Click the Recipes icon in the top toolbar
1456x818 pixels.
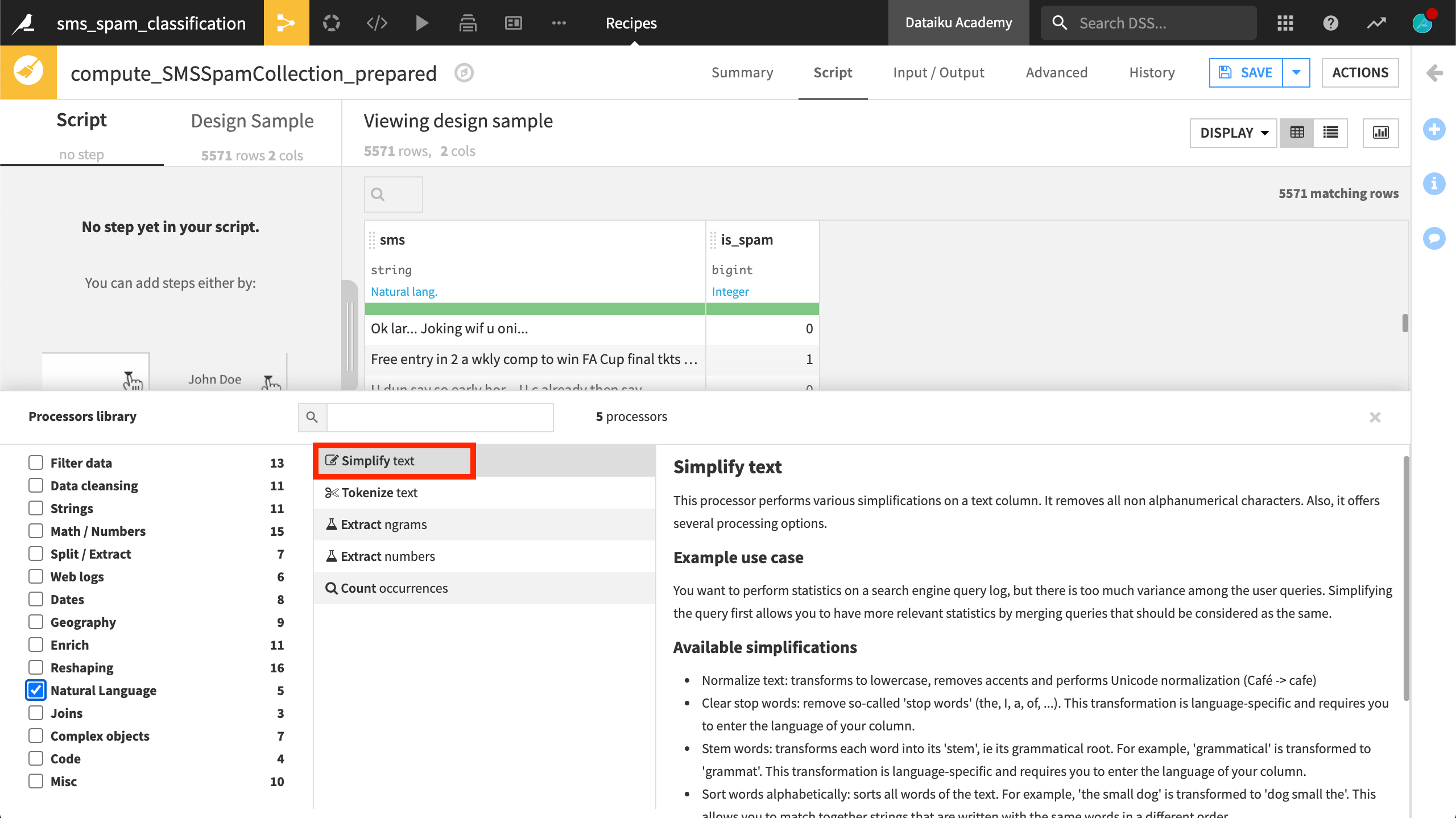tap(631, 22)
